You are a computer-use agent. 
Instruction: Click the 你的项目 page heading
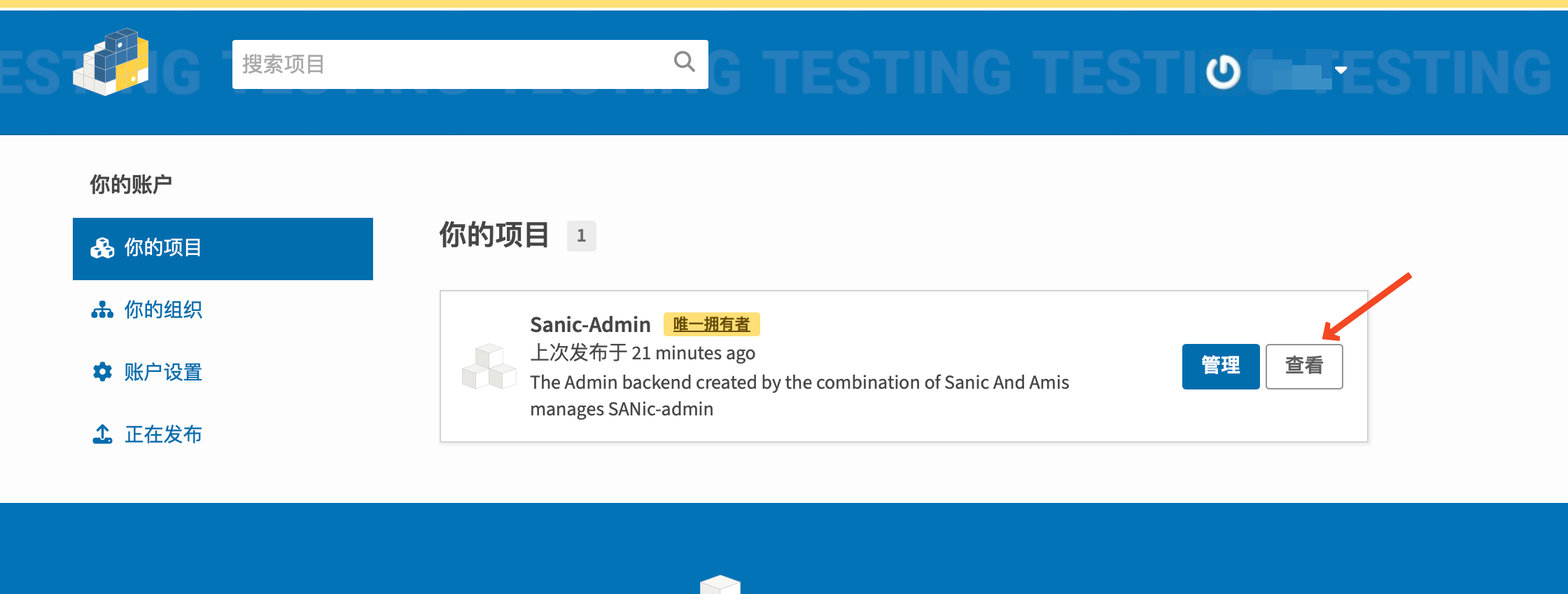(x=494, y=235)
